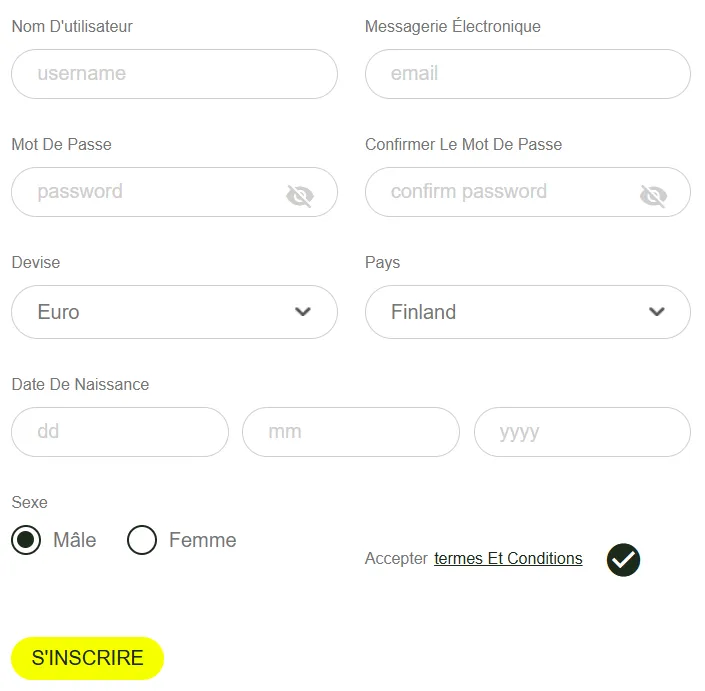Expand the Pays dropdown showing Finland
Viewport: 705px width, 691px height.
510,312
